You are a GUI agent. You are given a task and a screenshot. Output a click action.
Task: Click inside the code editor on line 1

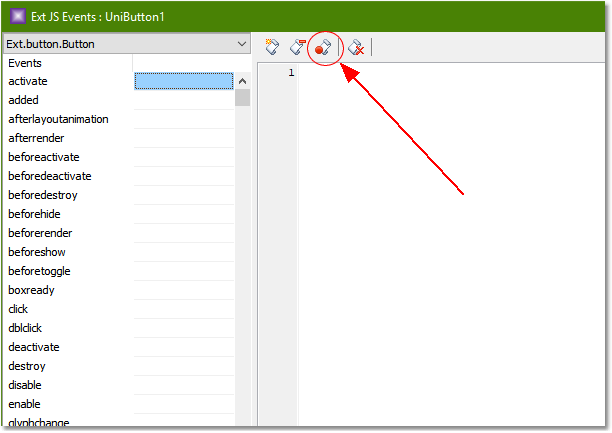click(450, 74)
